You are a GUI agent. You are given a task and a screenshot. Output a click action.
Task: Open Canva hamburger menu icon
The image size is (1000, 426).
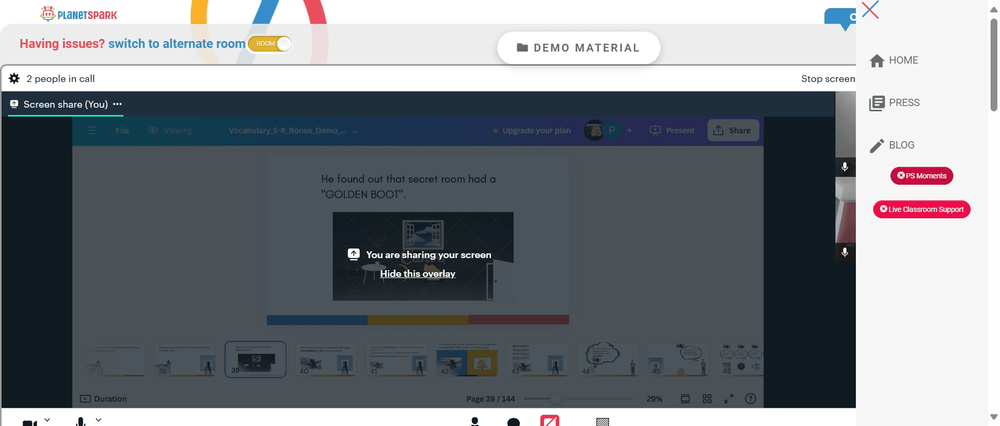pyautogui.click(x=92, y=130)
